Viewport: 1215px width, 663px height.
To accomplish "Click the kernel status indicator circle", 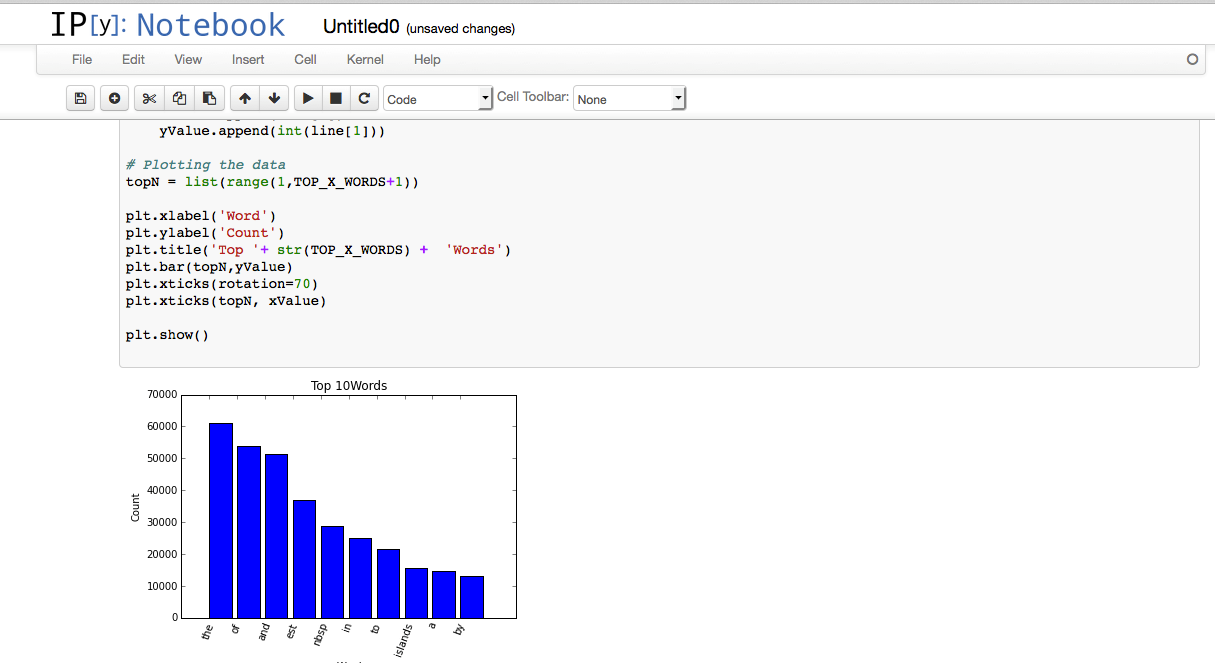I will (1192, 59).
